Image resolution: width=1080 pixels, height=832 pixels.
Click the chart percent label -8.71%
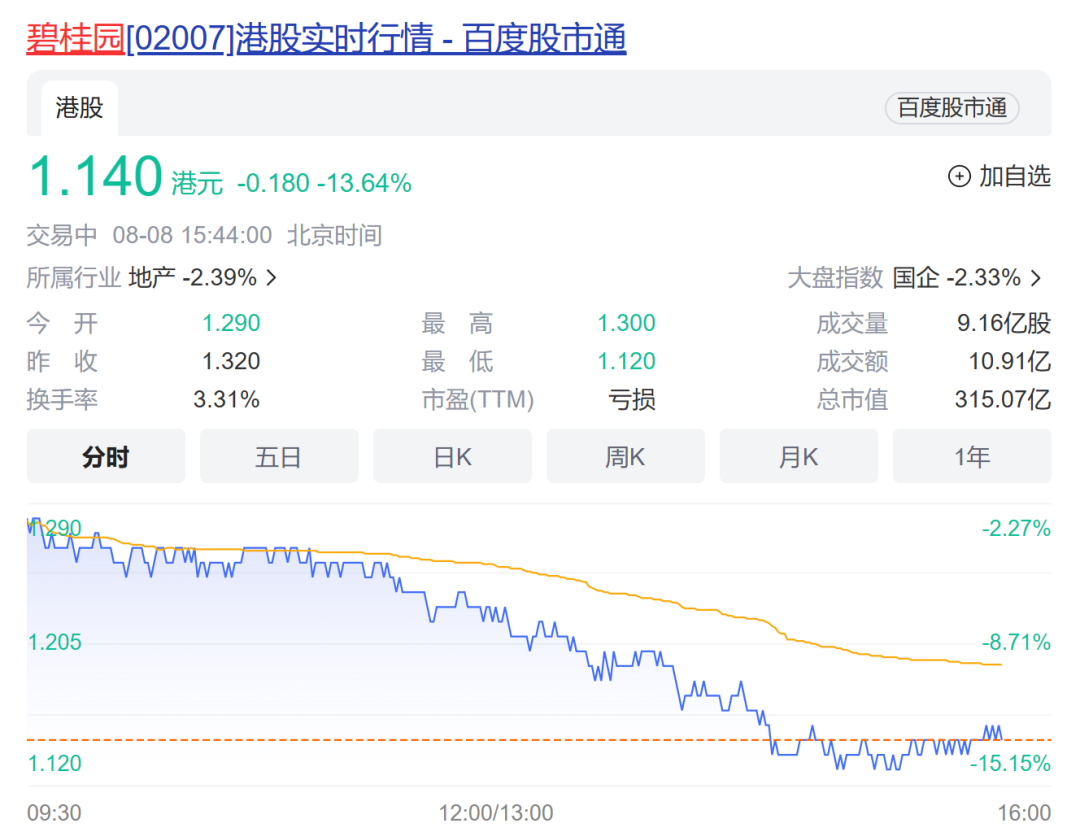(x=1016, y=642)
